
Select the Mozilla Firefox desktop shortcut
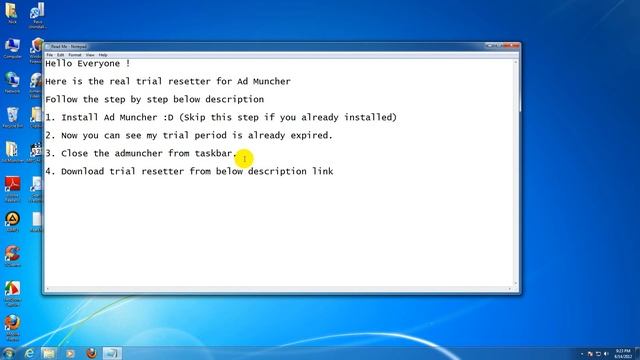click(x=12, y=327)
